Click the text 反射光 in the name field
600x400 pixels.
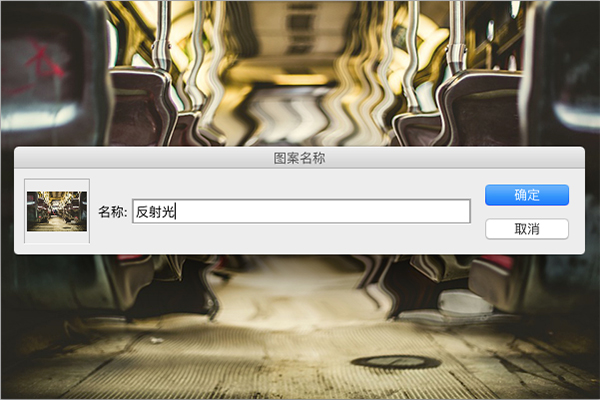click(x=155, y=211)
